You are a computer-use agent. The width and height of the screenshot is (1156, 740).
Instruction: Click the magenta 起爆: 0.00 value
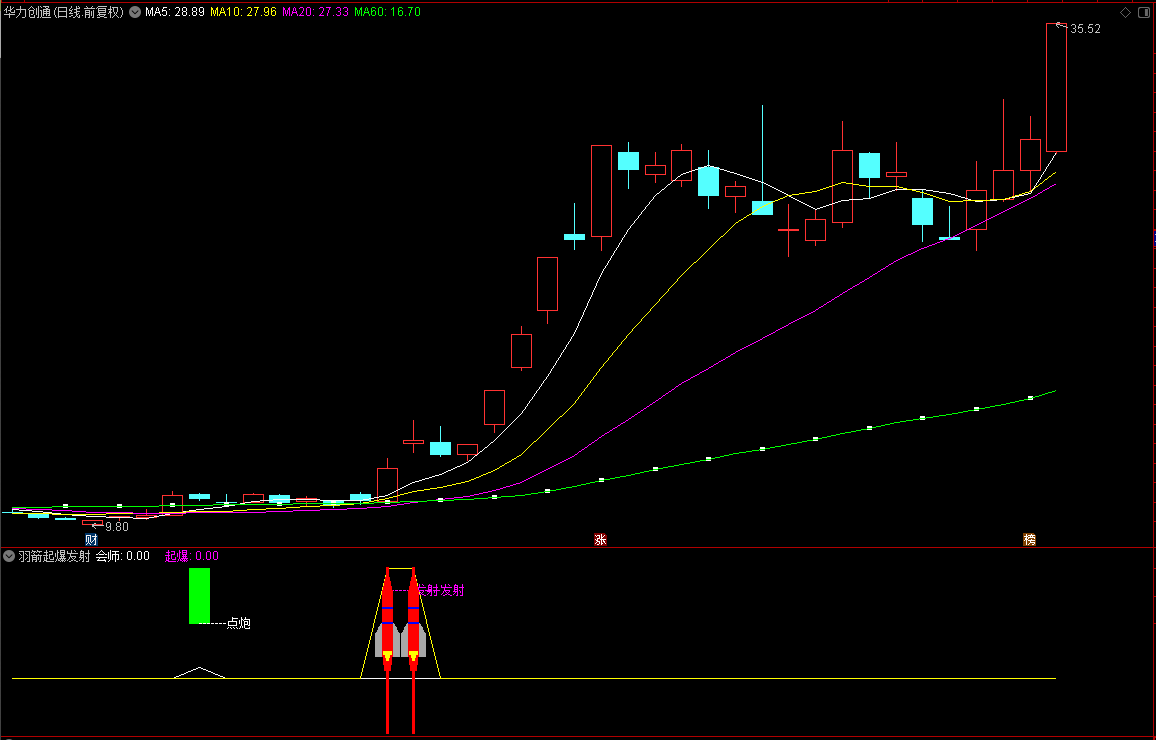pos(192,556)
